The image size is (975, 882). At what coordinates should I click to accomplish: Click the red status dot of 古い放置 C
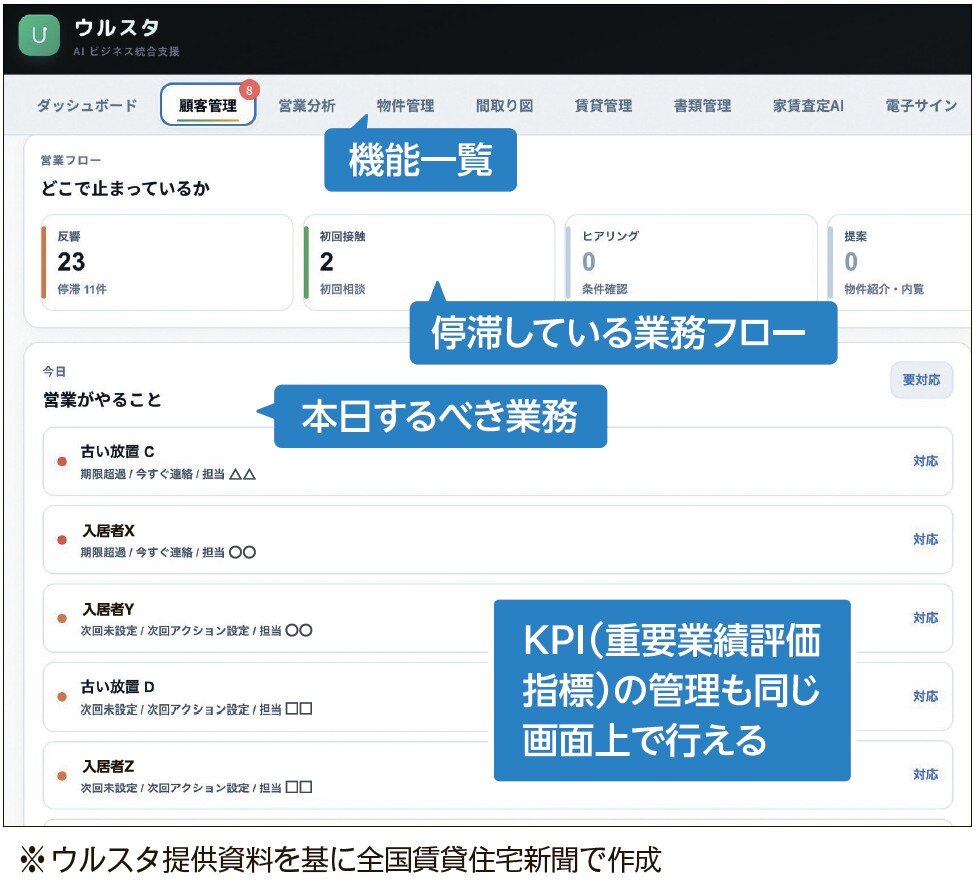pyautogui.click(x=62, y=462)
